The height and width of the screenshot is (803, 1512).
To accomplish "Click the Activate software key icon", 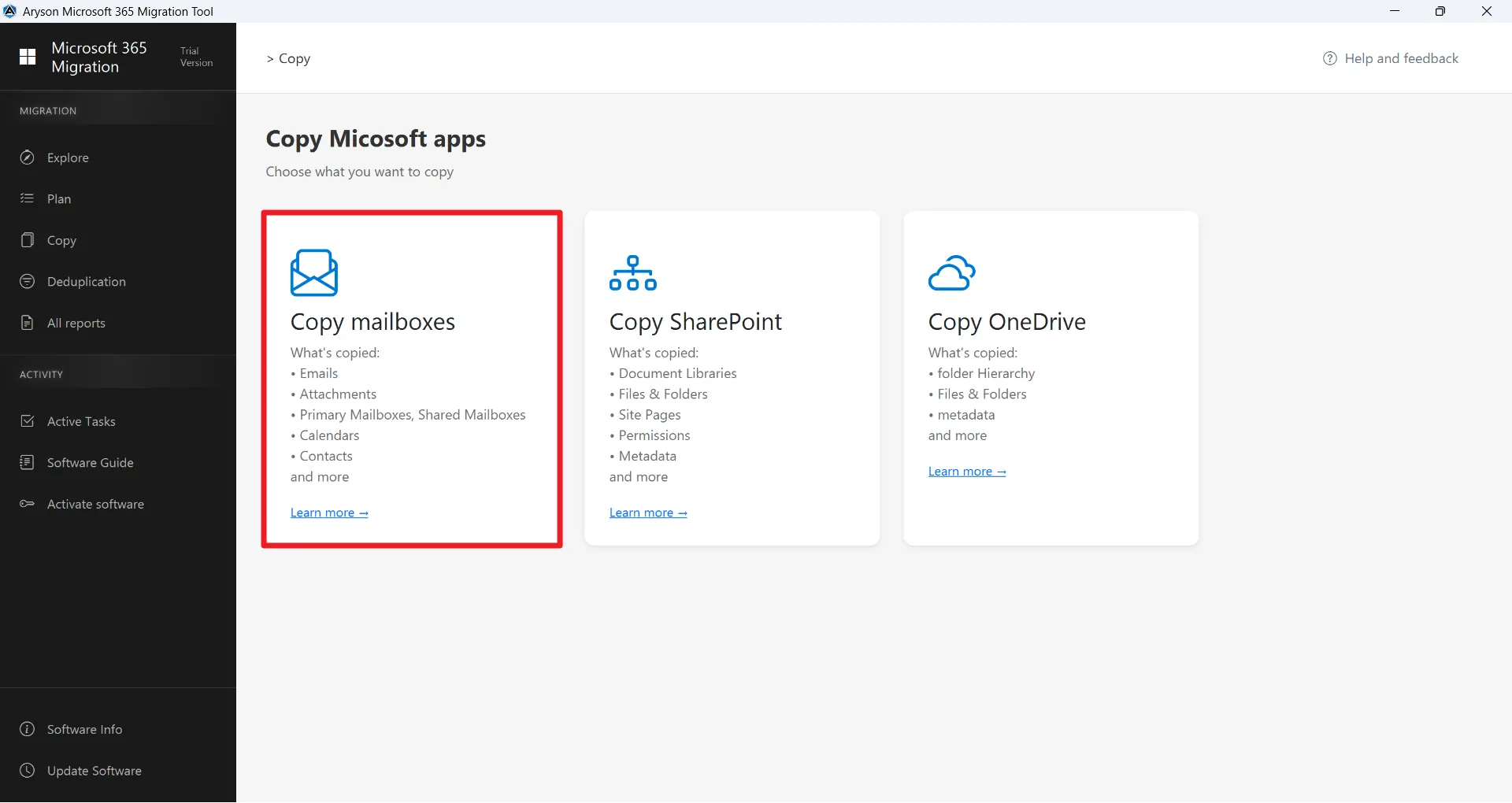I will pyautogui.click(x=28, y=504).
